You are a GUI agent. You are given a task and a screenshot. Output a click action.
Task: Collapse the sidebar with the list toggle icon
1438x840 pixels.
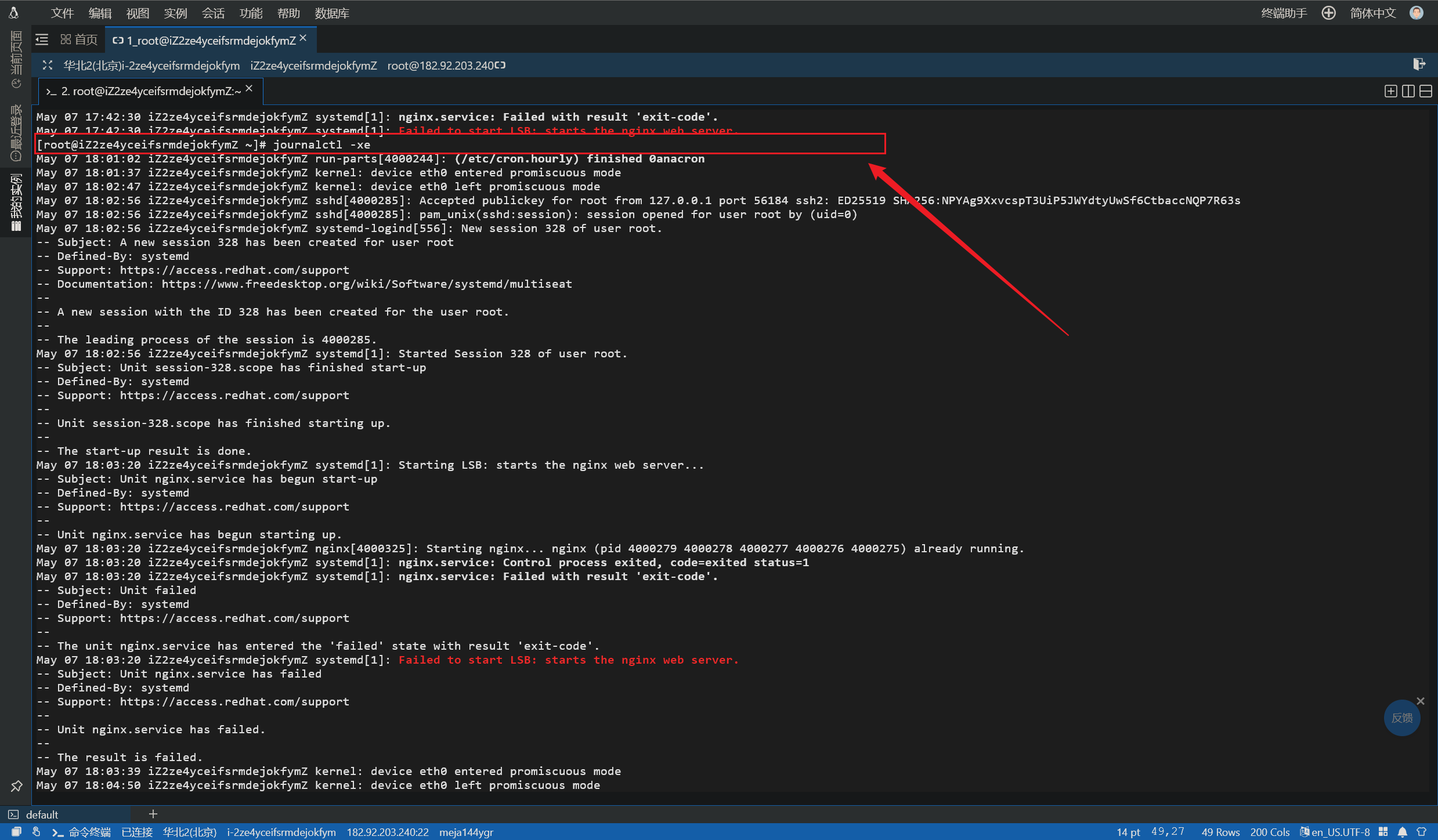[42, 39]
